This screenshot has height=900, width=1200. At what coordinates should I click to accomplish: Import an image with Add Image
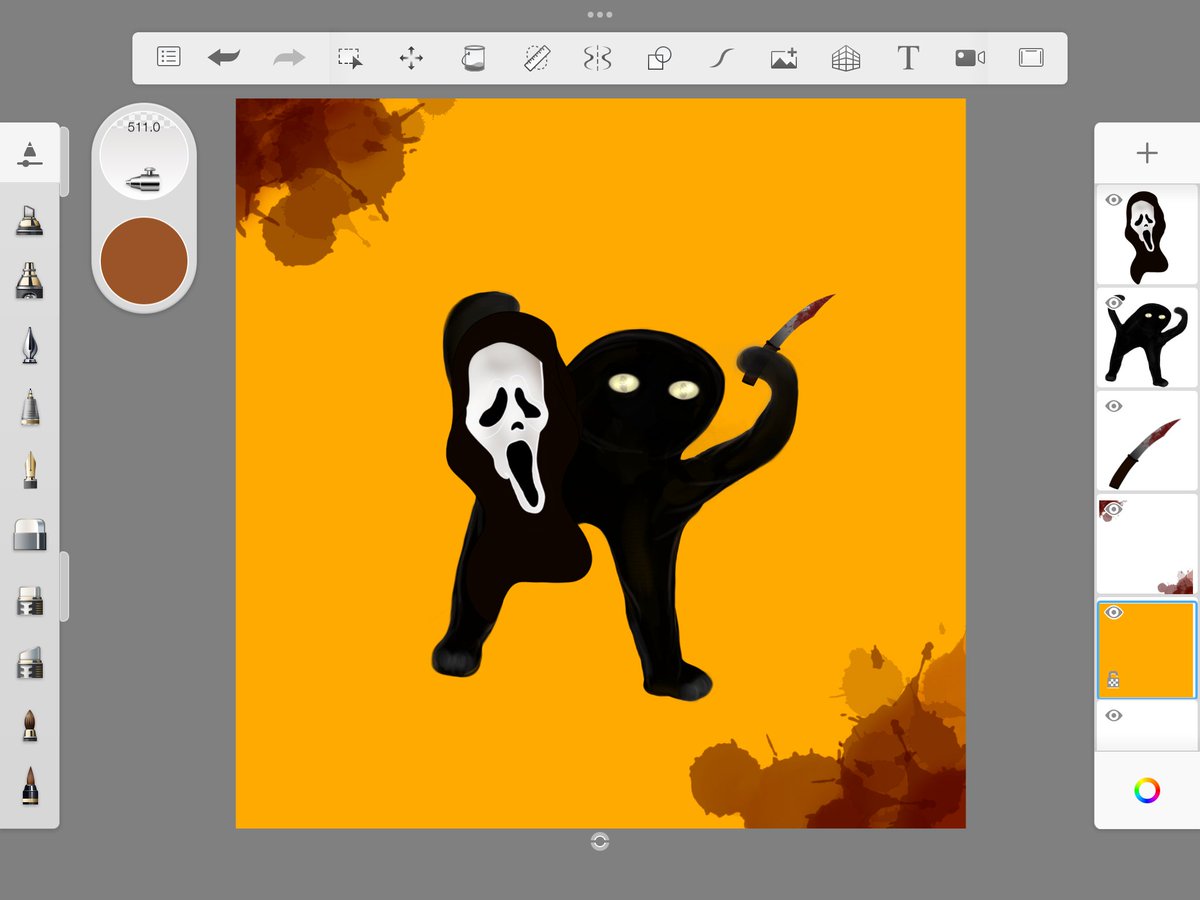pyautogui.click(x=784, y=58)
